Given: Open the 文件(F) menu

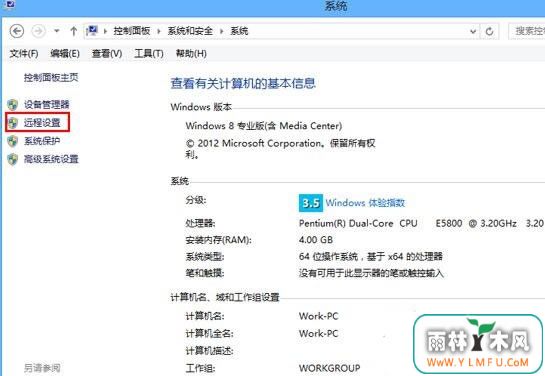Looking at the screenshot, I should click(x=24, y=54).
